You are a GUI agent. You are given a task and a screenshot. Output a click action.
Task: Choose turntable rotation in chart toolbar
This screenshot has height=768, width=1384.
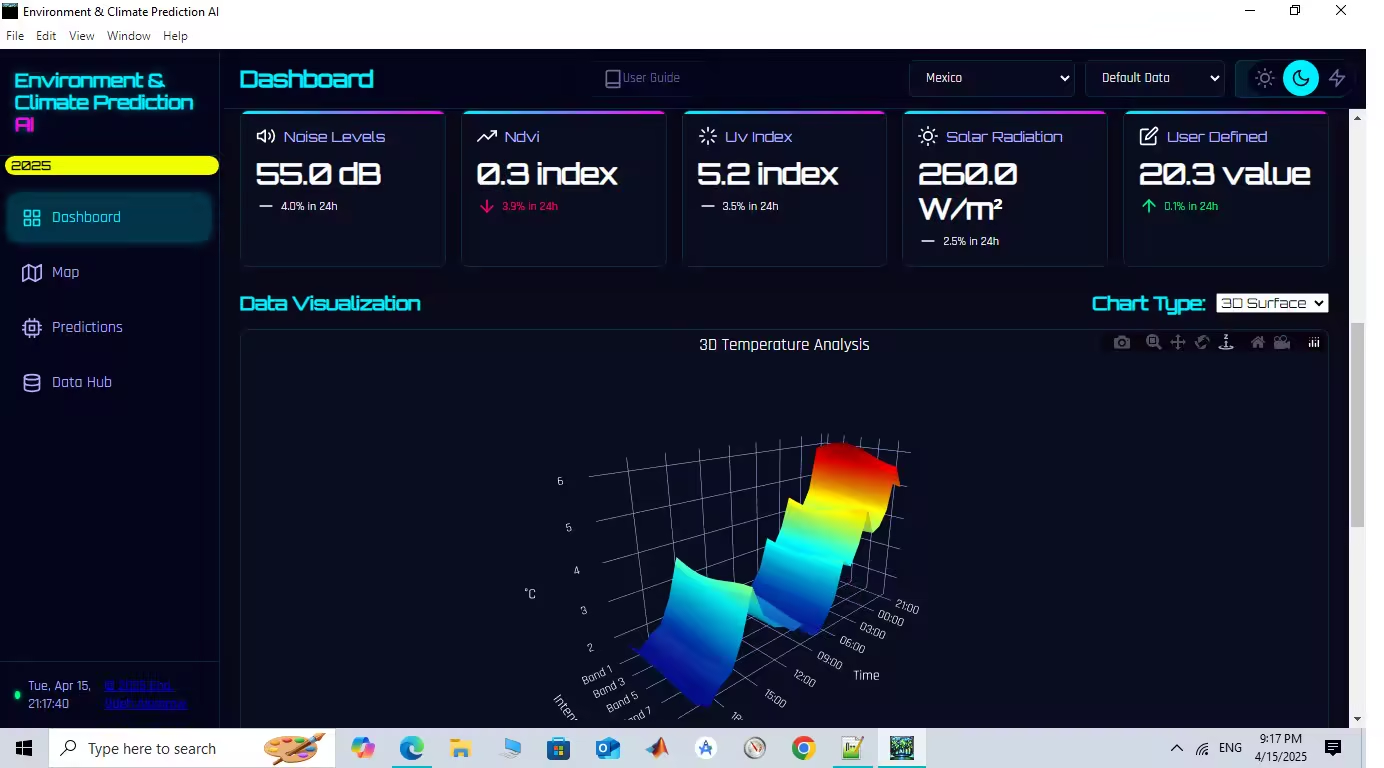[x=1226, y=343]
